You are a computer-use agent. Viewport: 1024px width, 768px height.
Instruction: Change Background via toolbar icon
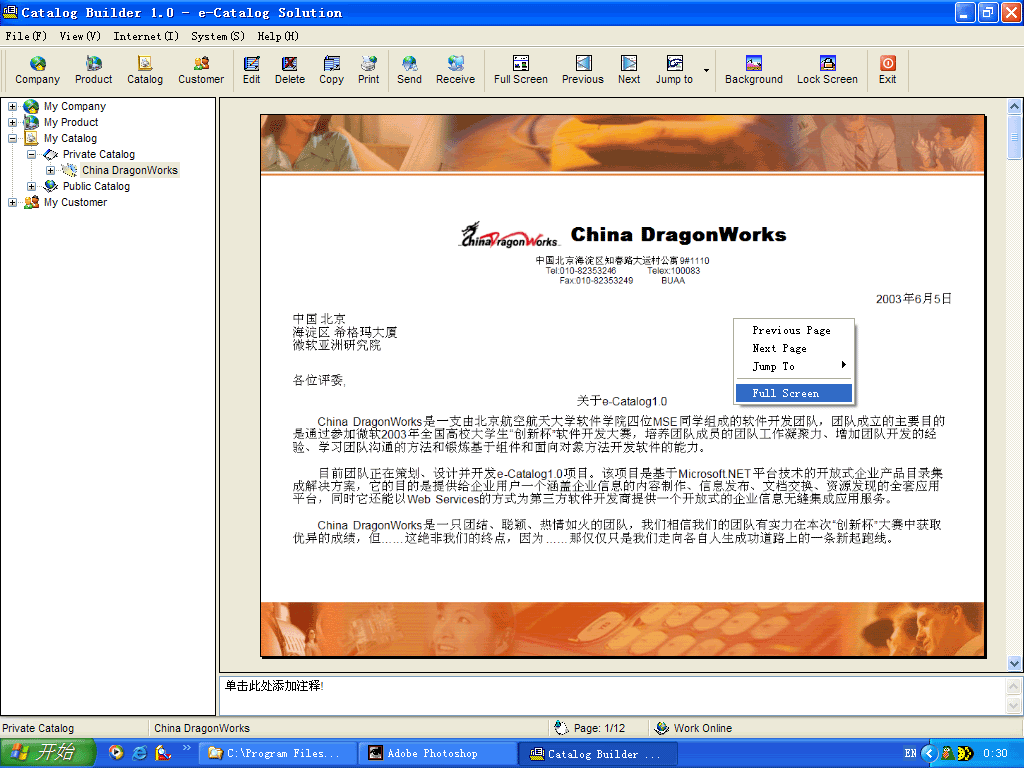click(754, 70)
